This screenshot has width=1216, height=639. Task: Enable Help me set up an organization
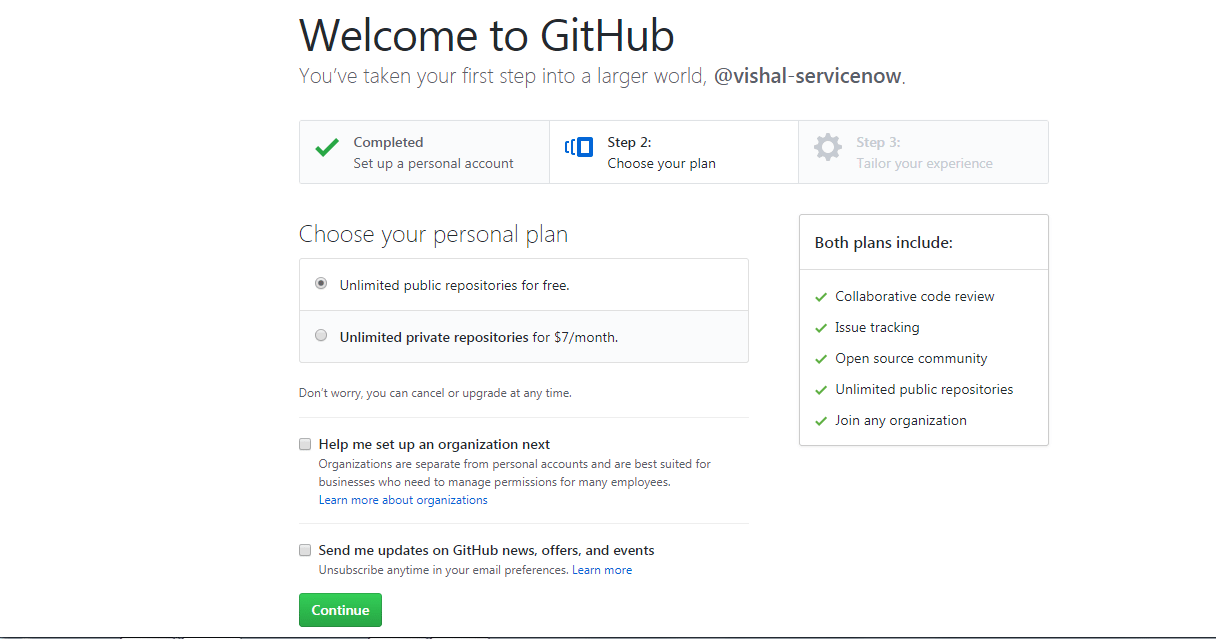305,444
